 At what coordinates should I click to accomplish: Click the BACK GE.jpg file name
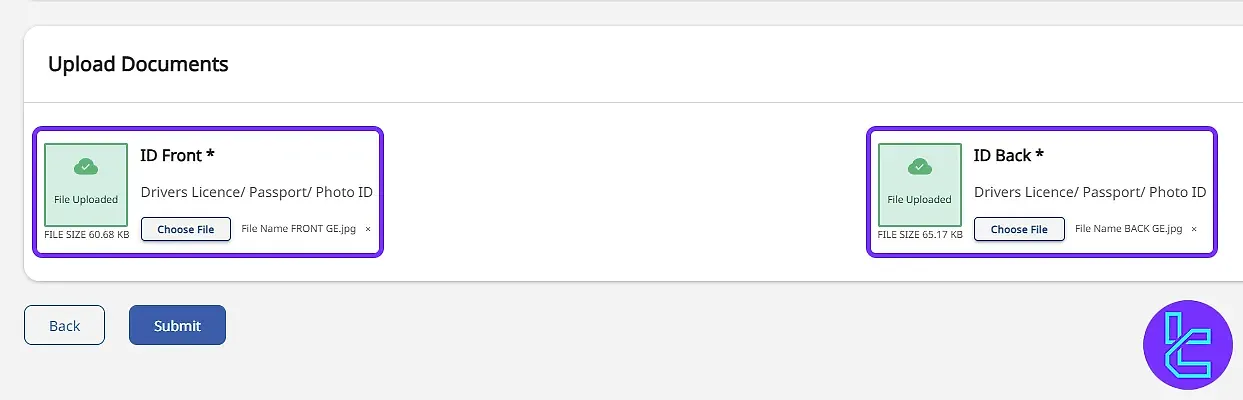click(x=1129, y=229)
